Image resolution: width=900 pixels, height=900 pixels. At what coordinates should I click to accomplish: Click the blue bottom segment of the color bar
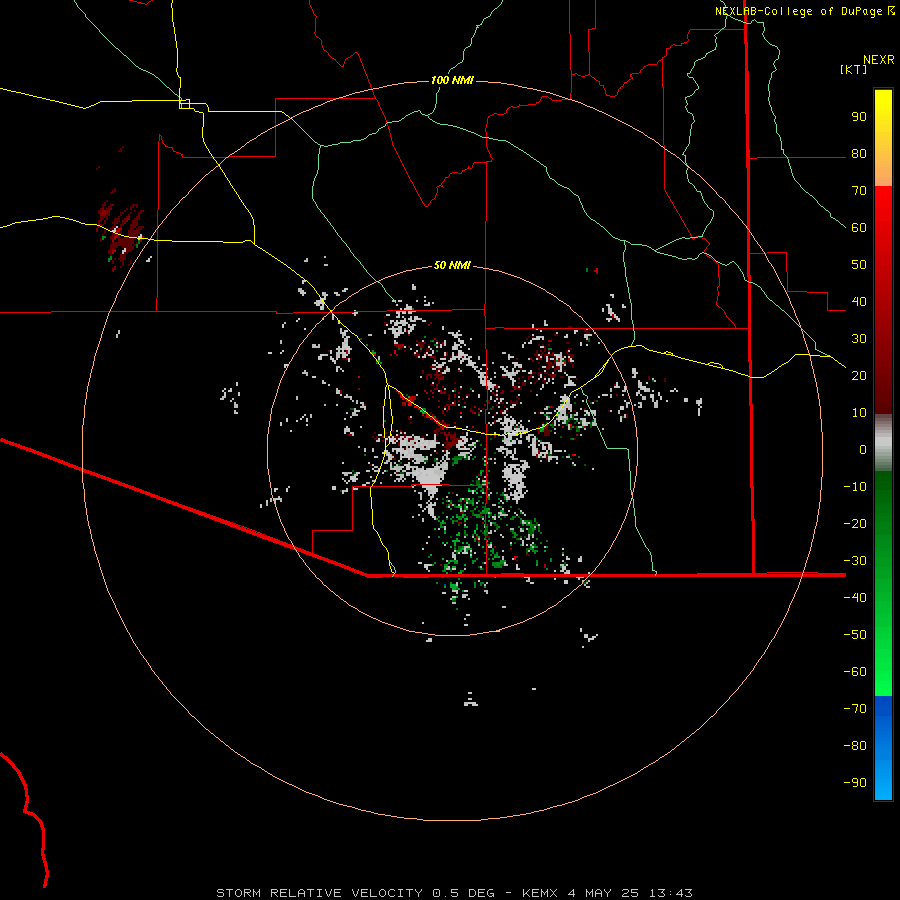click(883, 748)
